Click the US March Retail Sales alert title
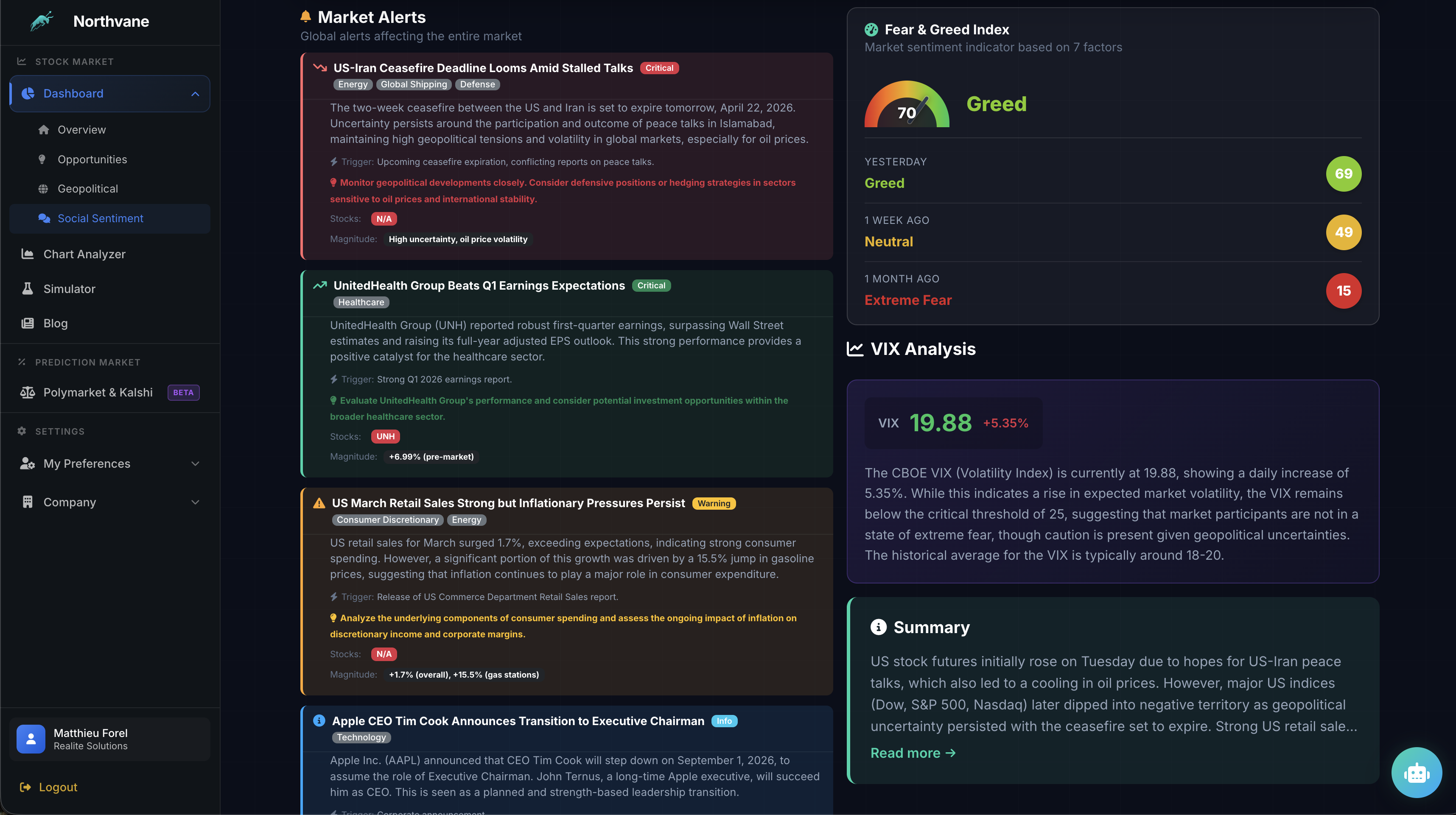Image resolution: width=1456 pixels, height=815 pixels. pos(508,502)
